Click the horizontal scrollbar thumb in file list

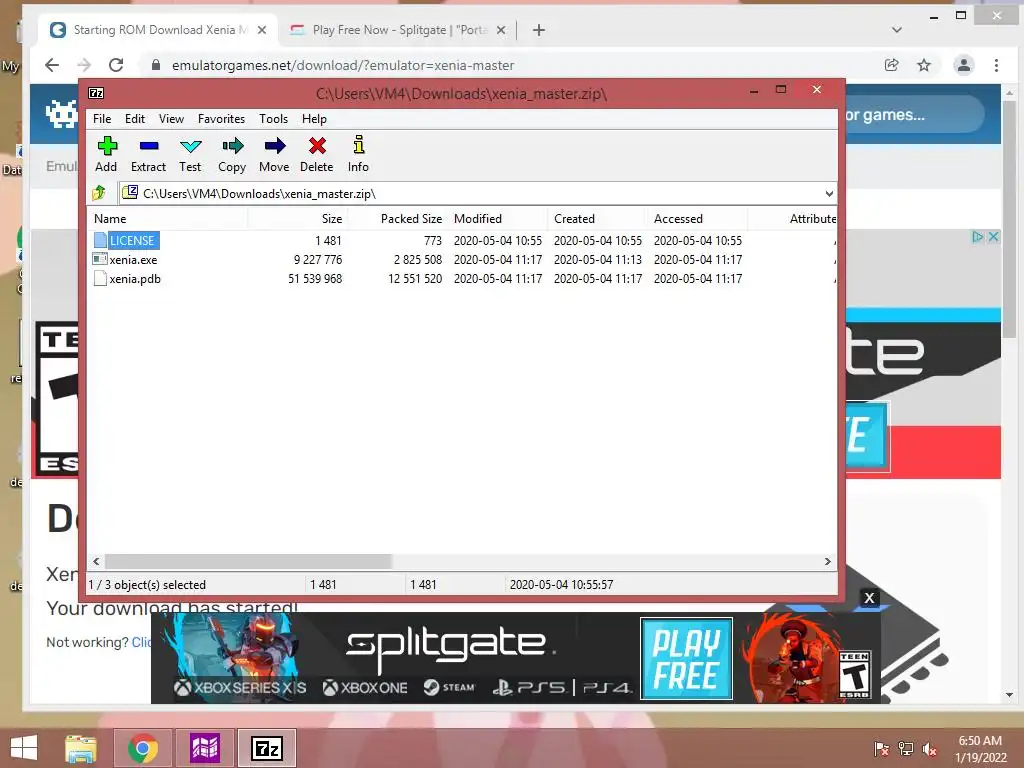pos(248,562)
